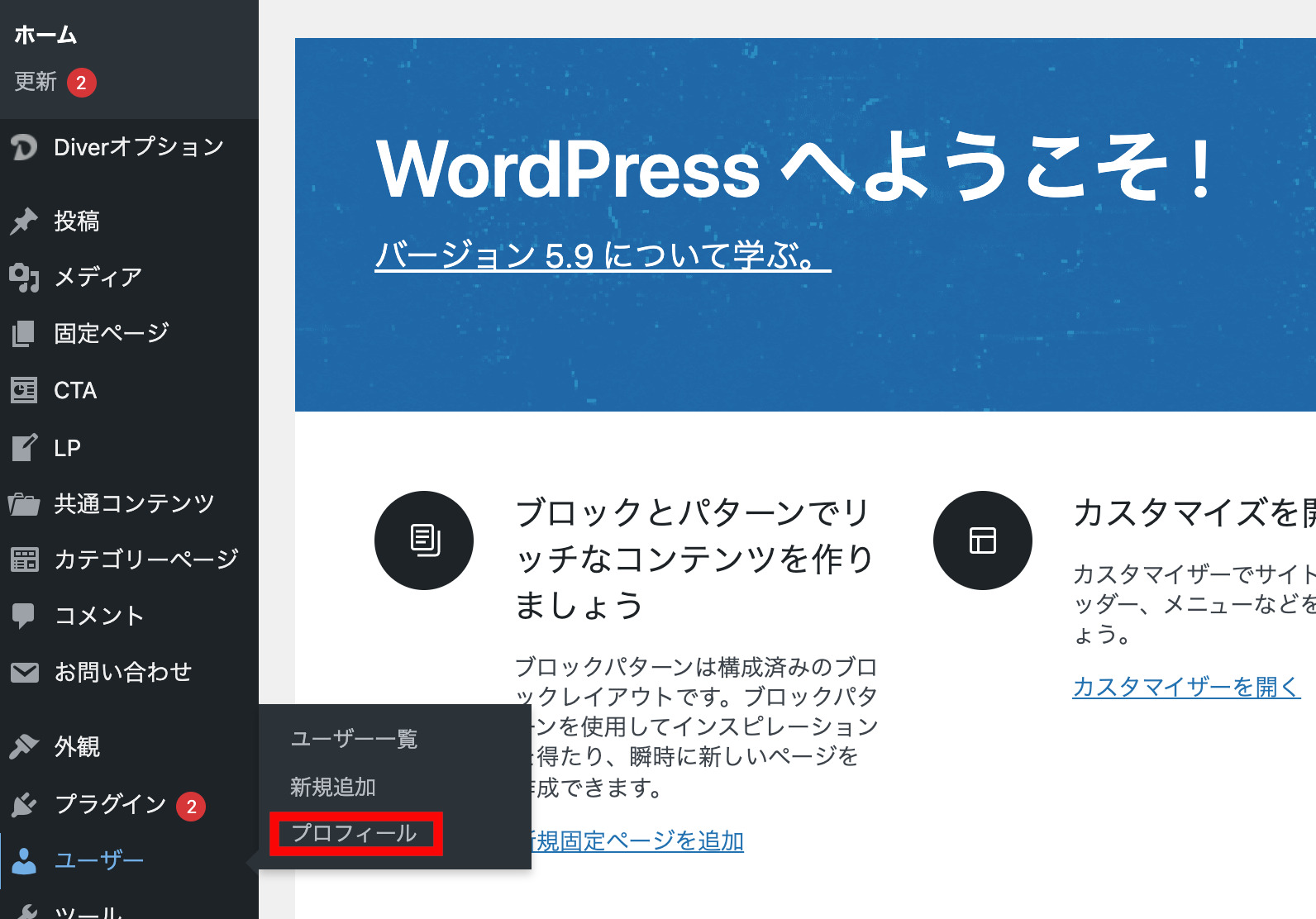Image resolution: width=1316 pixels, height=919 pixels.
Task: Click the ホーム dashboard menu item
Action: [x=45, y=35]
